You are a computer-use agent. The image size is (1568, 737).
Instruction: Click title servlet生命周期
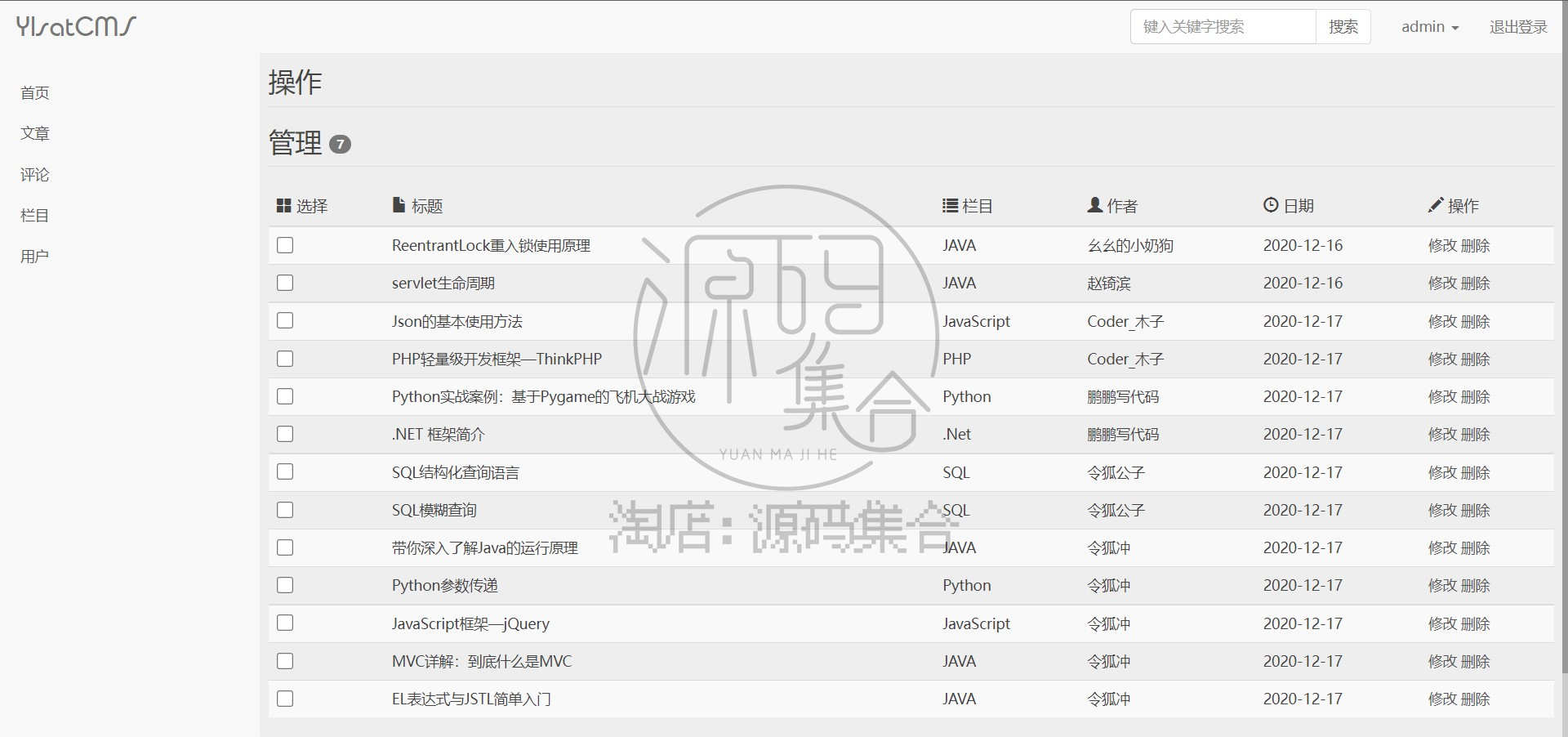443,284
